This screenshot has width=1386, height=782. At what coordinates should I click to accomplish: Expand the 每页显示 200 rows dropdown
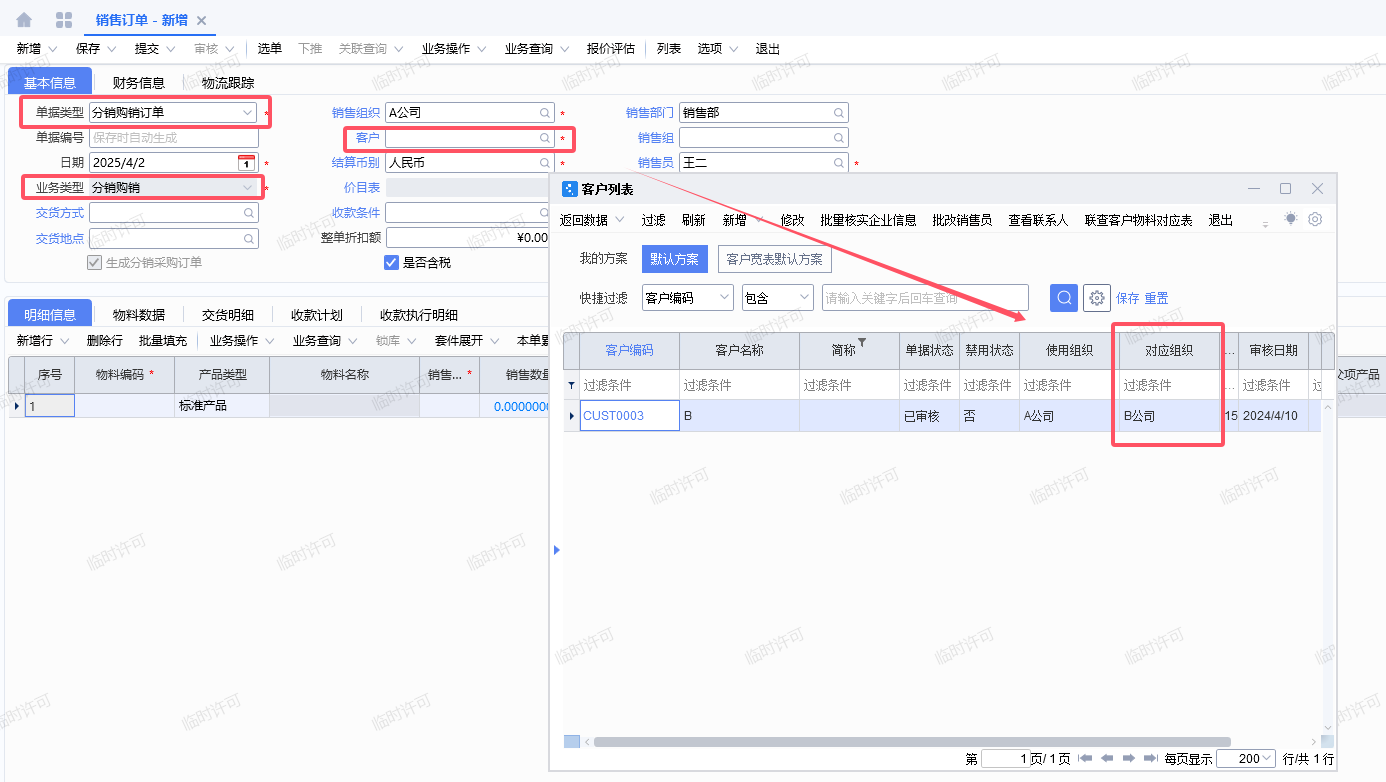coord(1266,759)
